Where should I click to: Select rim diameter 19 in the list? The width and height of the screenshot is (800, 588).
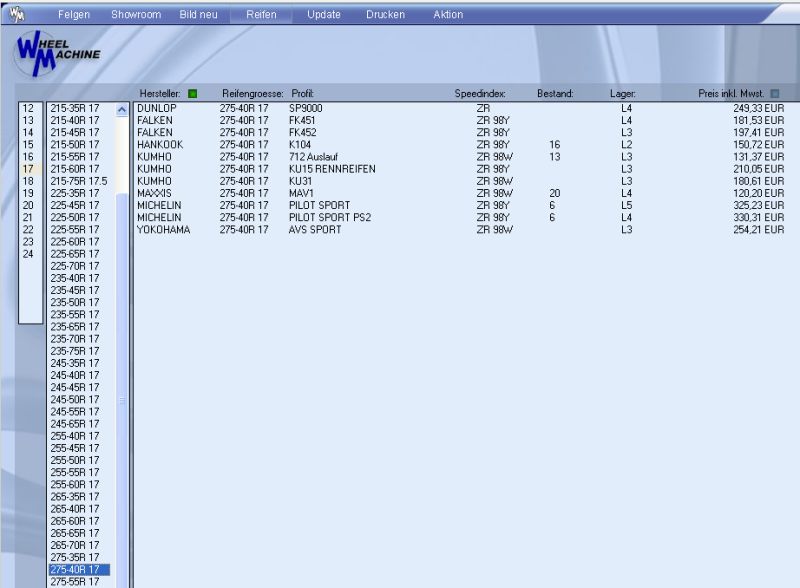coord(30,193)
